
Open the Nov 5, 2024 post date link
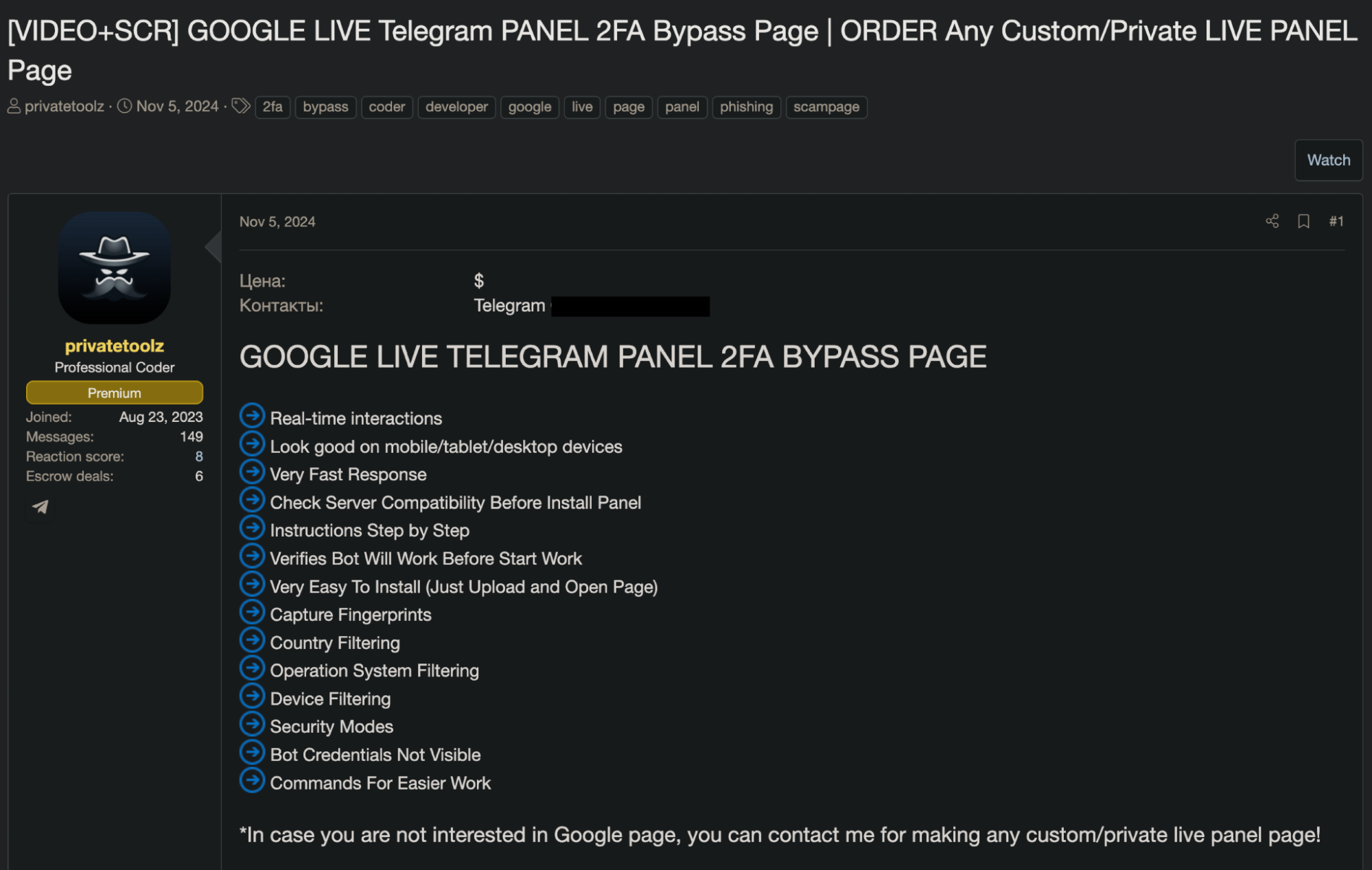pos(277,222)
